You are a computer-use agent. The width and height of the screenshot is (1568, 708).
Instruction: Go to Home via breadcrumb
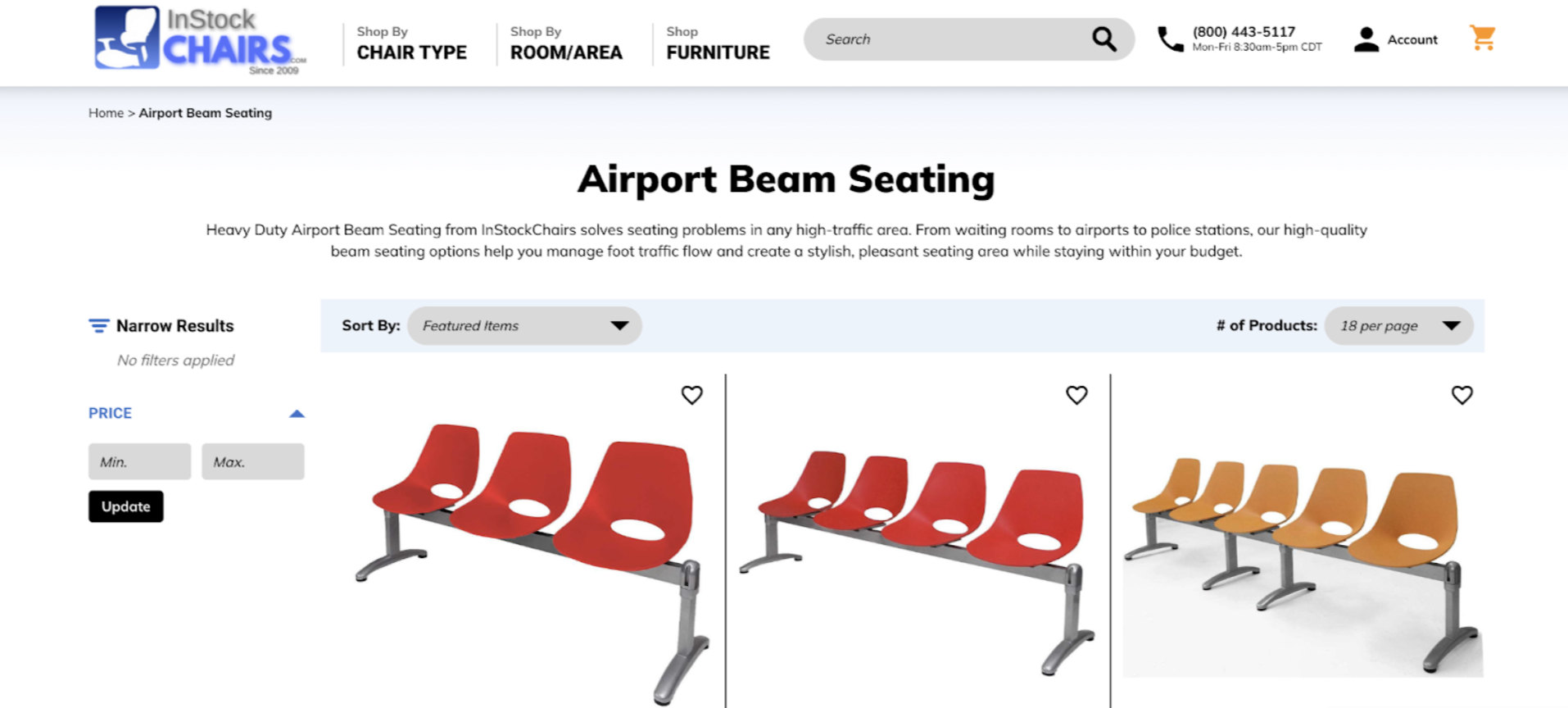106,113
